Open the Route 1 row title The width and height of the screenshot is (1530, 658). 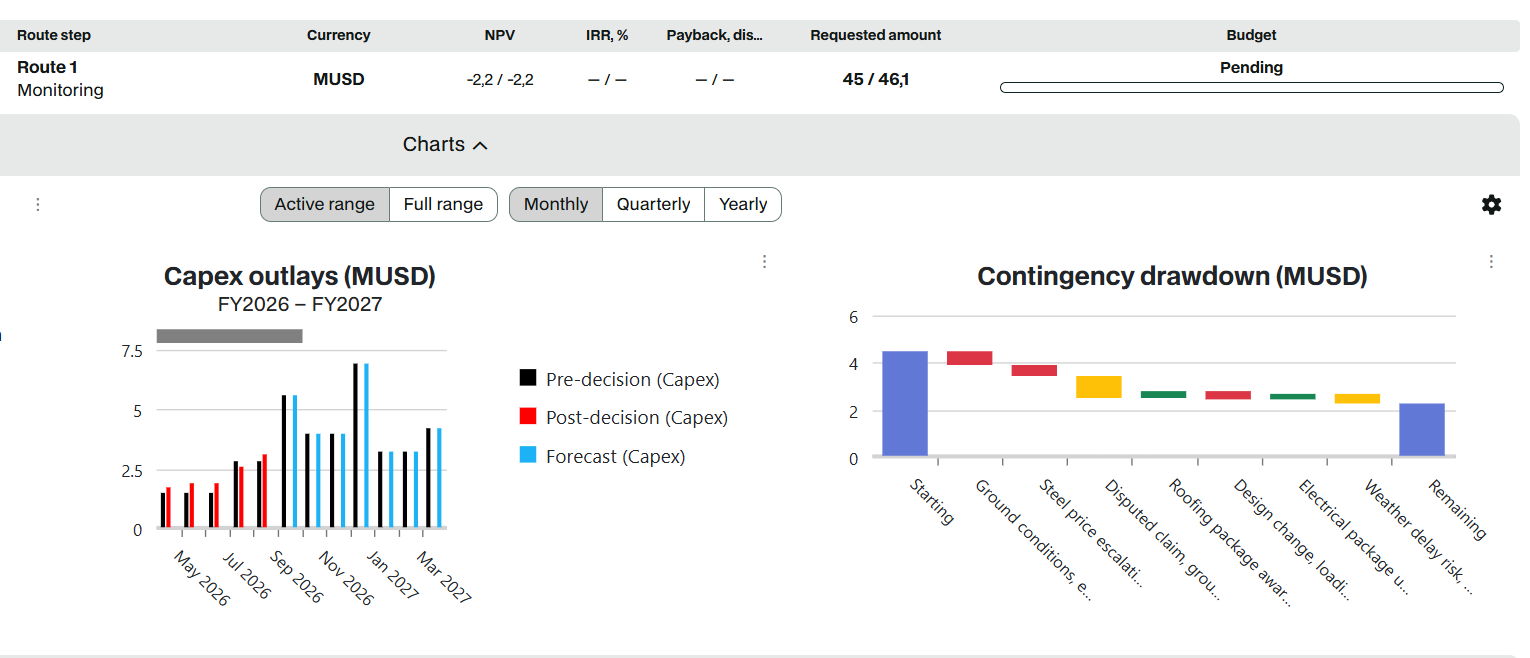[47, 67]
